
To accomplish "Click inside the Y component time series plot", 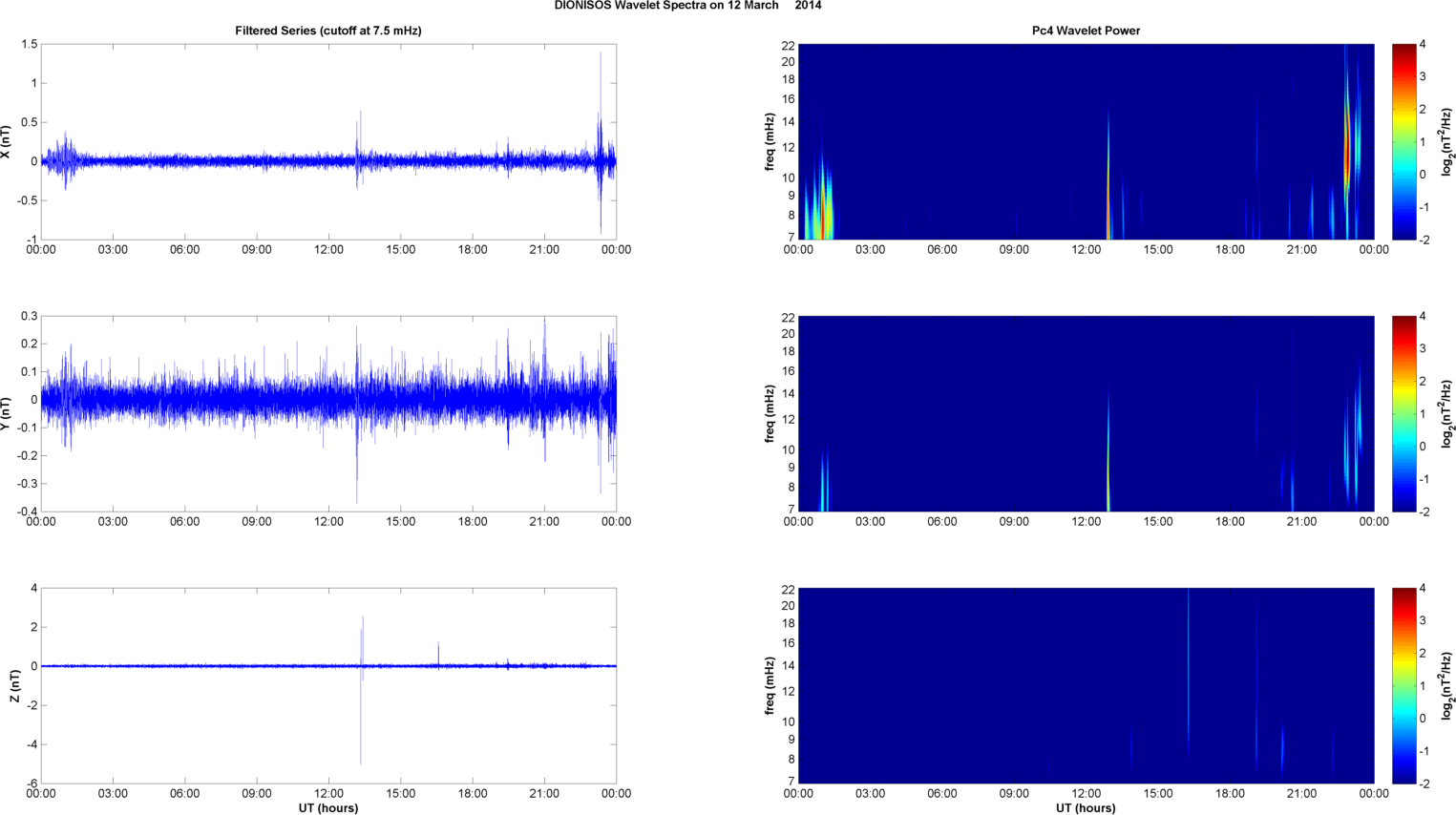I will coord(328,413).
